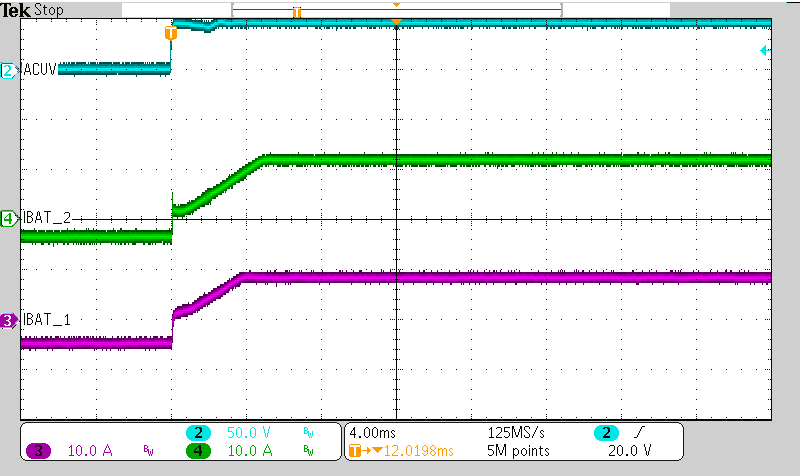Click the channel 4 ground marker beside IBAT_2
Image resolution: width=800 pixels, height=476 pixels.
point(9,219)
